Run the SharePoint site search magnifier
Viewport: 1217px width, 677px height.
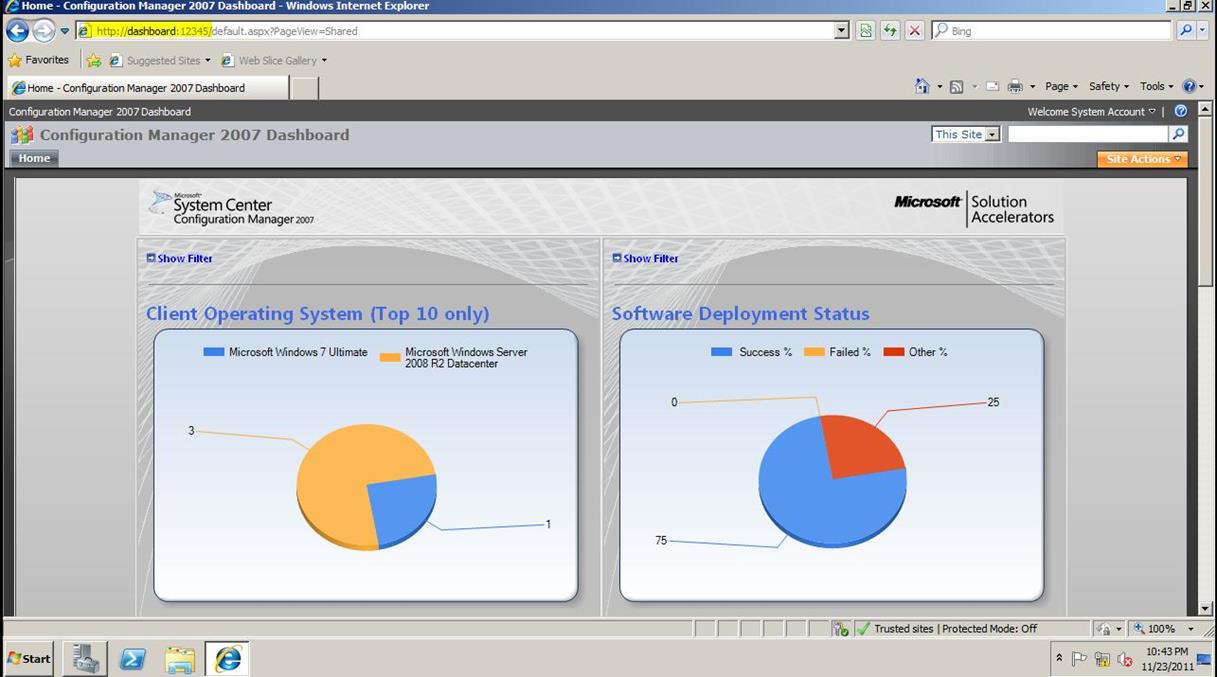click(x=1178, y=134)
